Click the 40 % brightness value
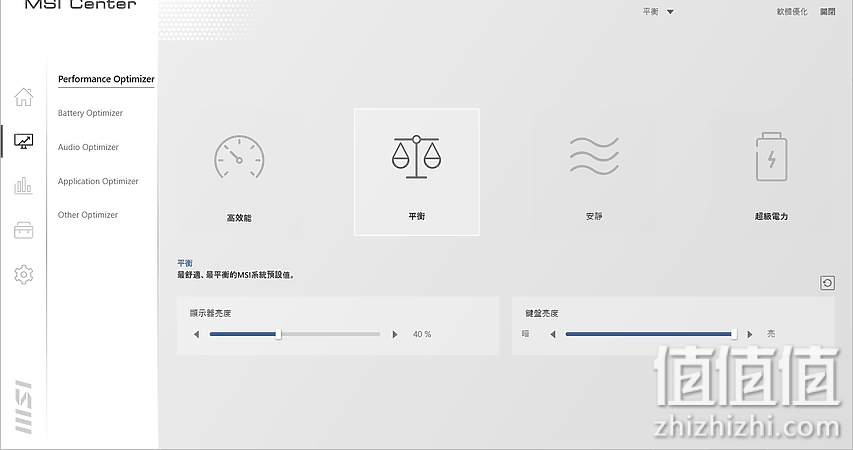The height and width of the screenshot is (450, 853). point(422,334)
